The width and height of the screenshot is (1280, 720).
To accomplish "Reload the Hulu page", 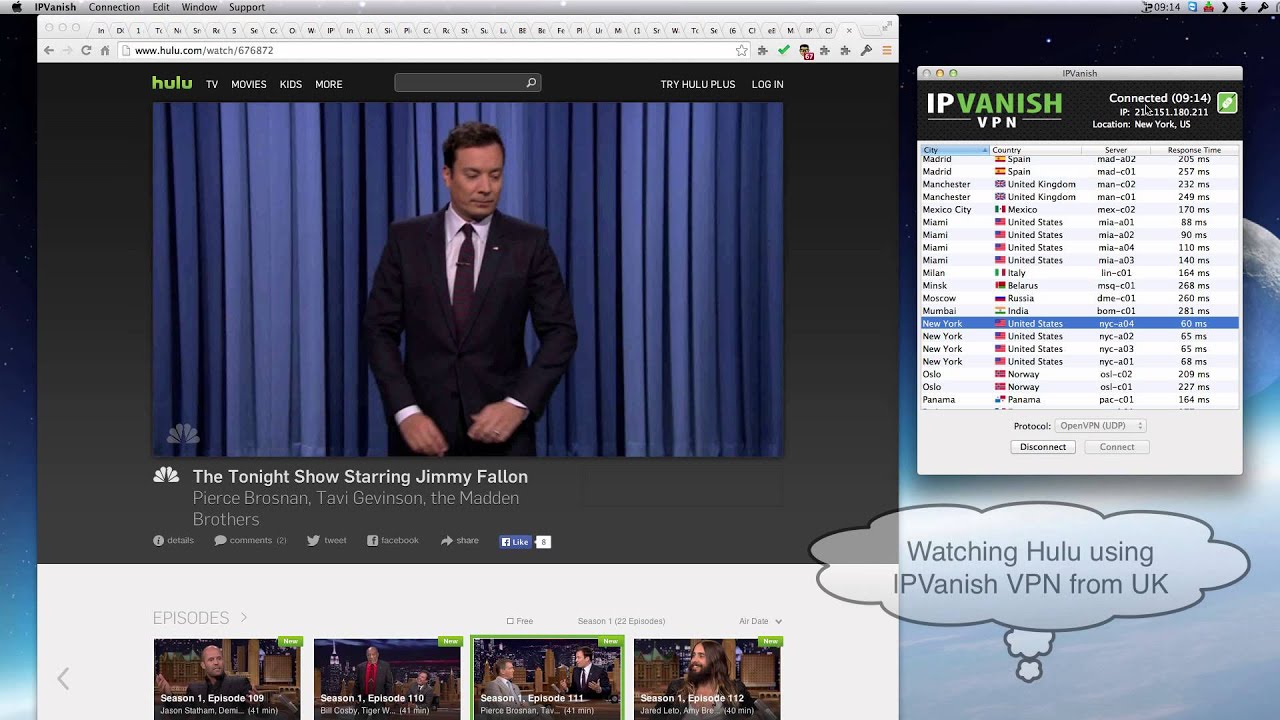I will [x=86, y=50].
